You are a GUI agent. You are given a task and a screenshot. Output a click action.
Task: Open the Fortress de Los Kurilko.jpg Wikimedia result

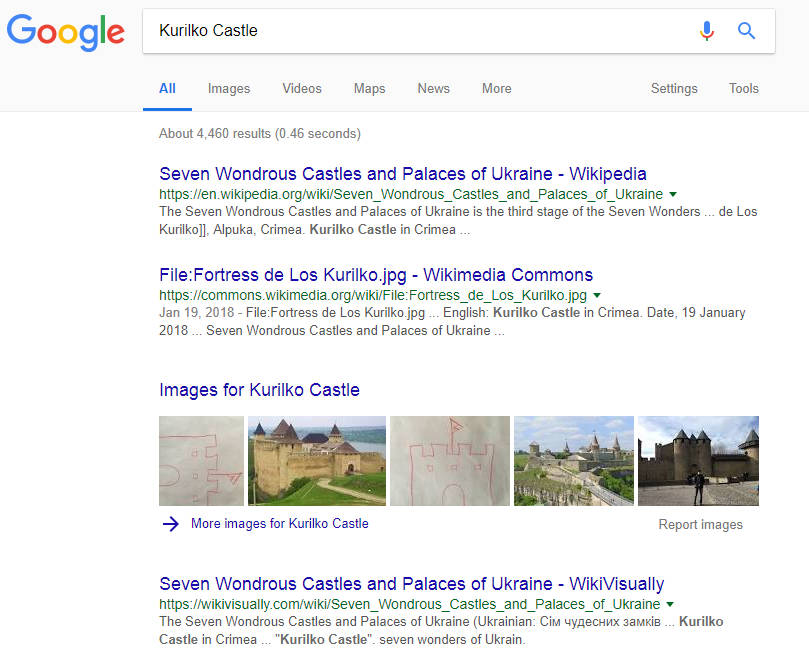[376, 275]
